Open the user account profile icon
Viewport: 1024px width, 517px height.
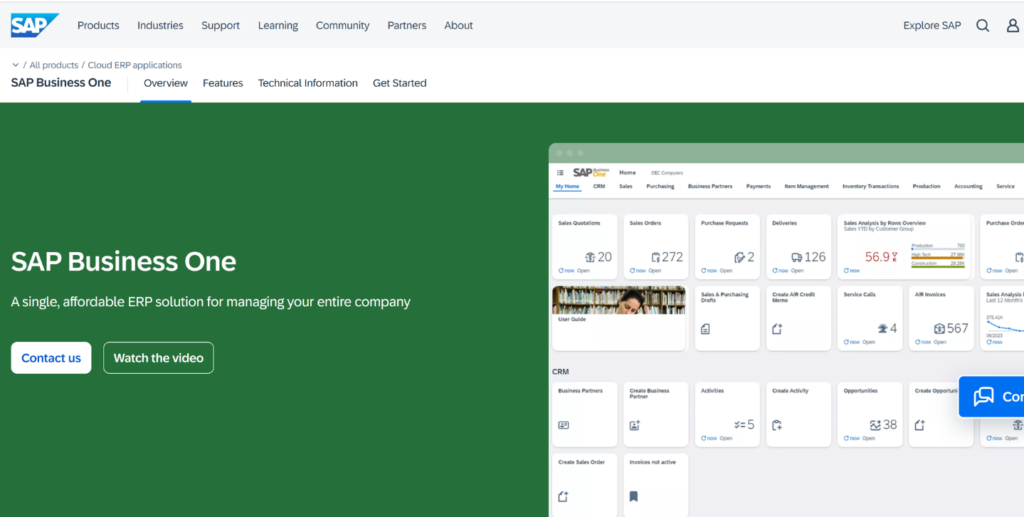[x=1012, y=25]
